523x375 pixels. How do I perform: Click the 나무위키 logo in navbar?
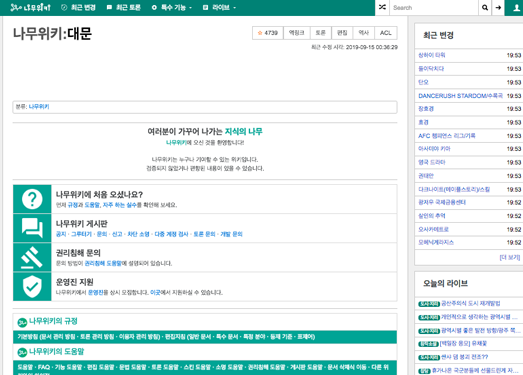(30, 7)
